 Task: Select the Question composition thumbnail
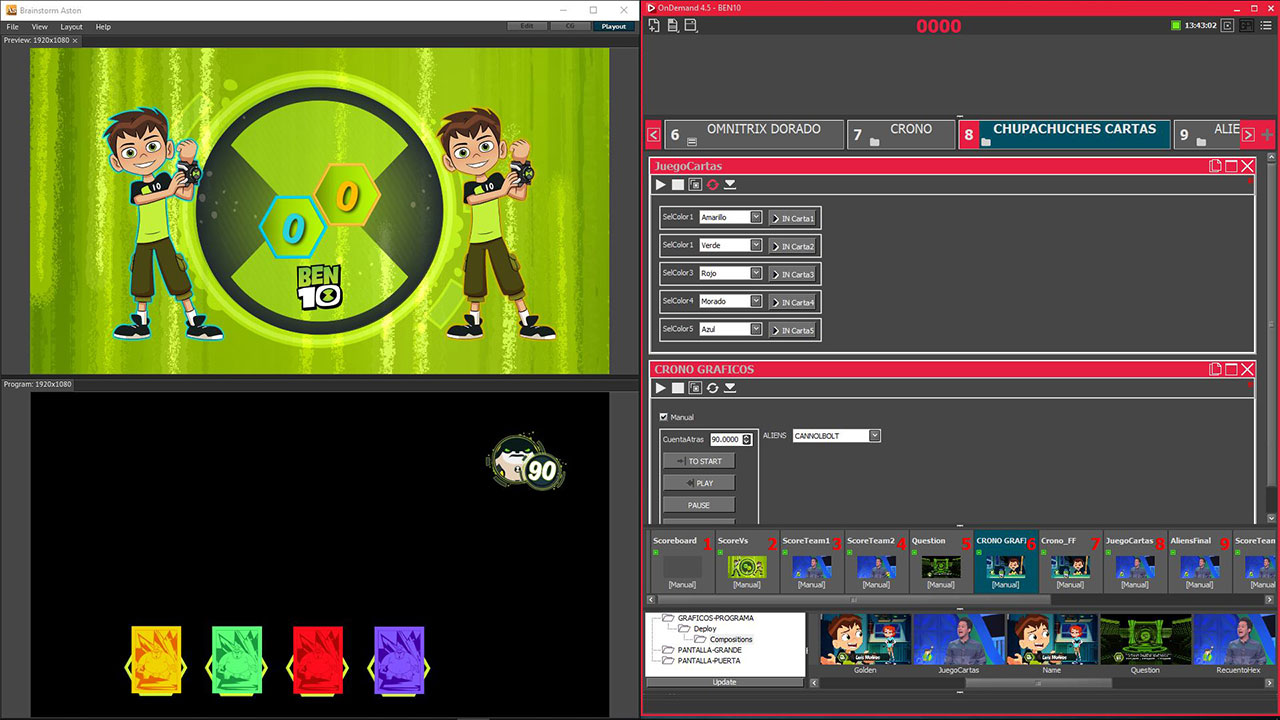1145,643
